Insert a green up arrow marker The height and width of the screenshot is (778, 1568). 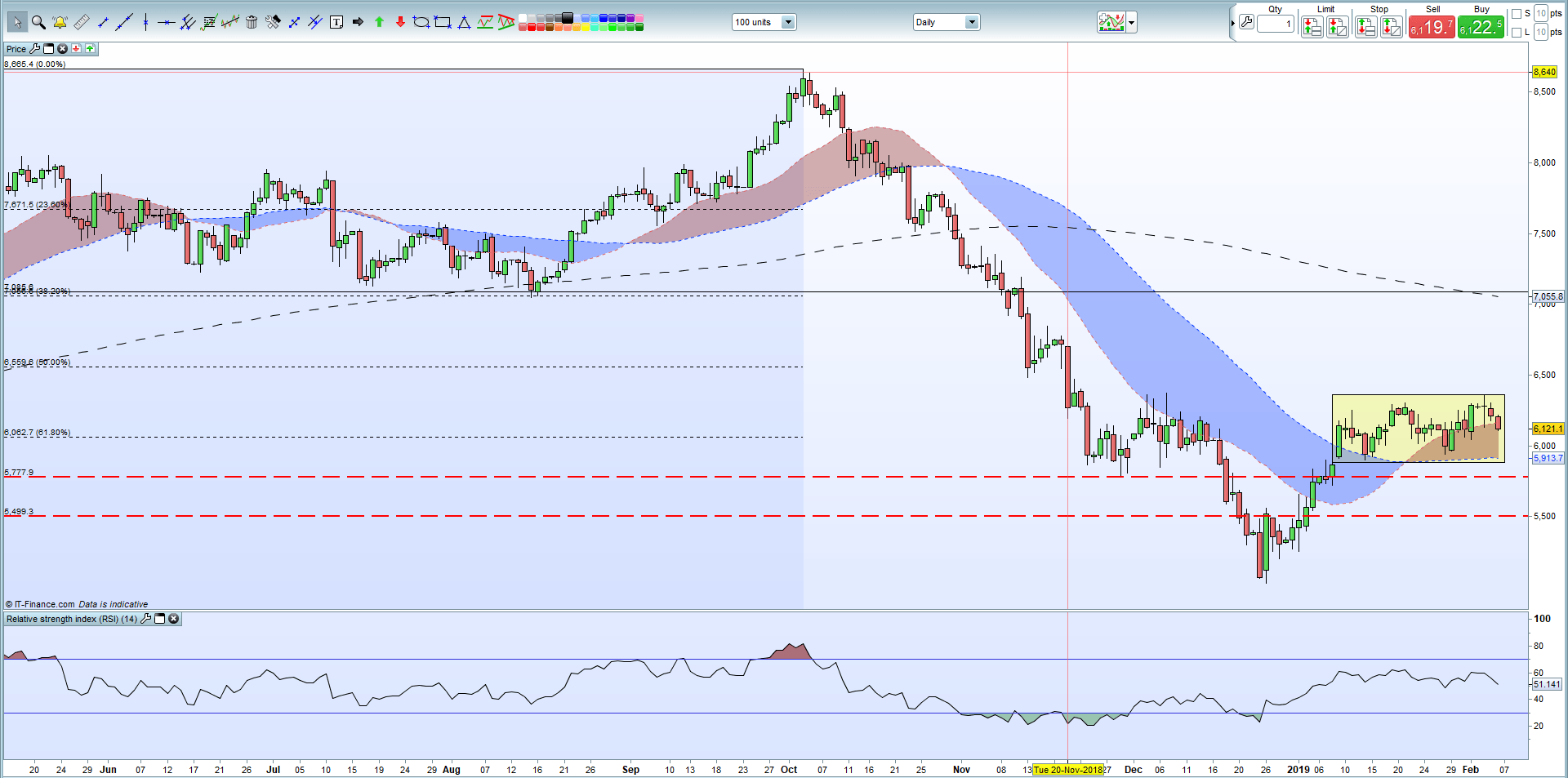point(379,22)
